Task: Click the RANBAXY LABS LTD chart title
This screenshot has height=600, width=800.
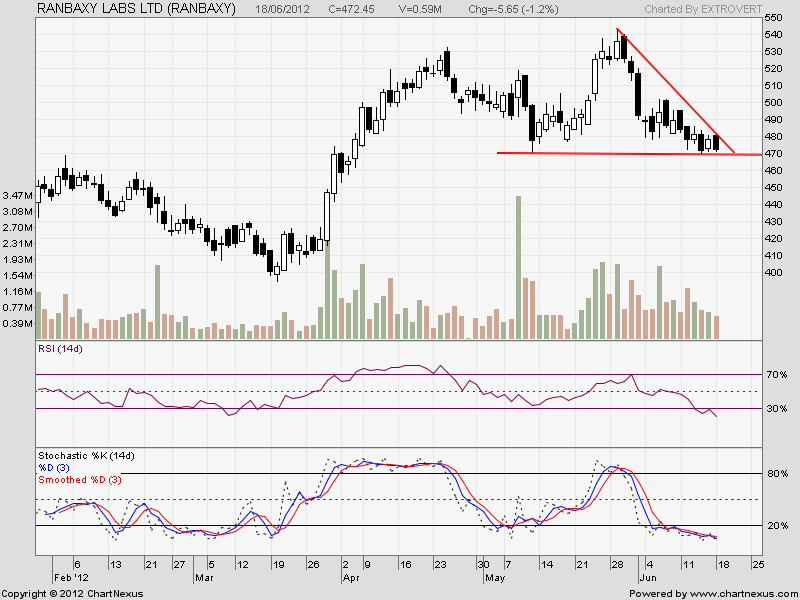Action: click(136, 9)
